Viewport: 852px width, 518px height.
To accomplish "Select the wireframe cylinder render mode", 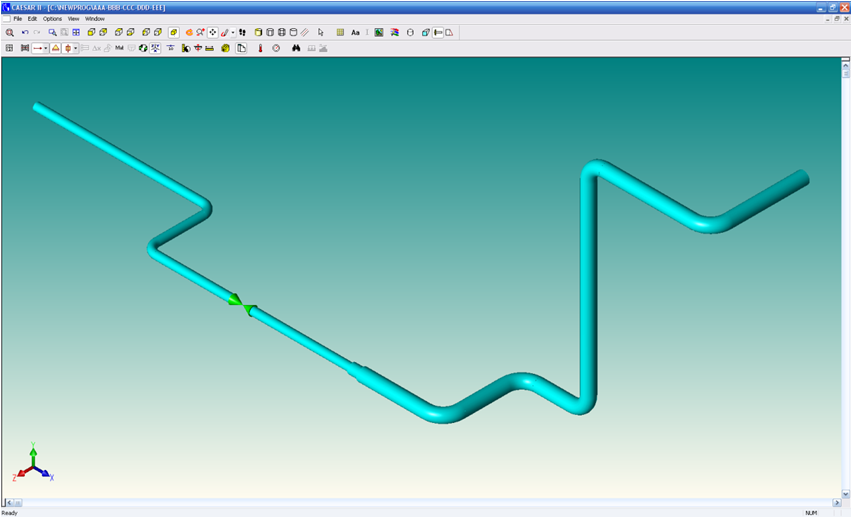I will click(x=281, y=33).
